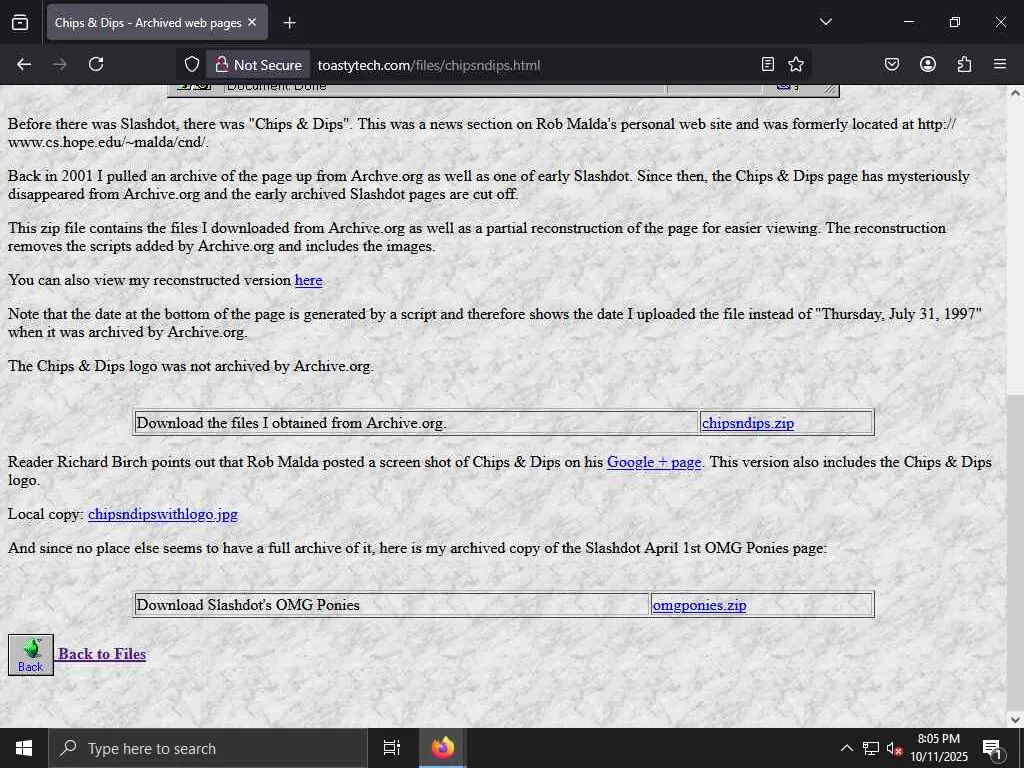The width and height of the screenshot is (1024, 768).
Task: Open the Windows Start menu
Action: 24,748
